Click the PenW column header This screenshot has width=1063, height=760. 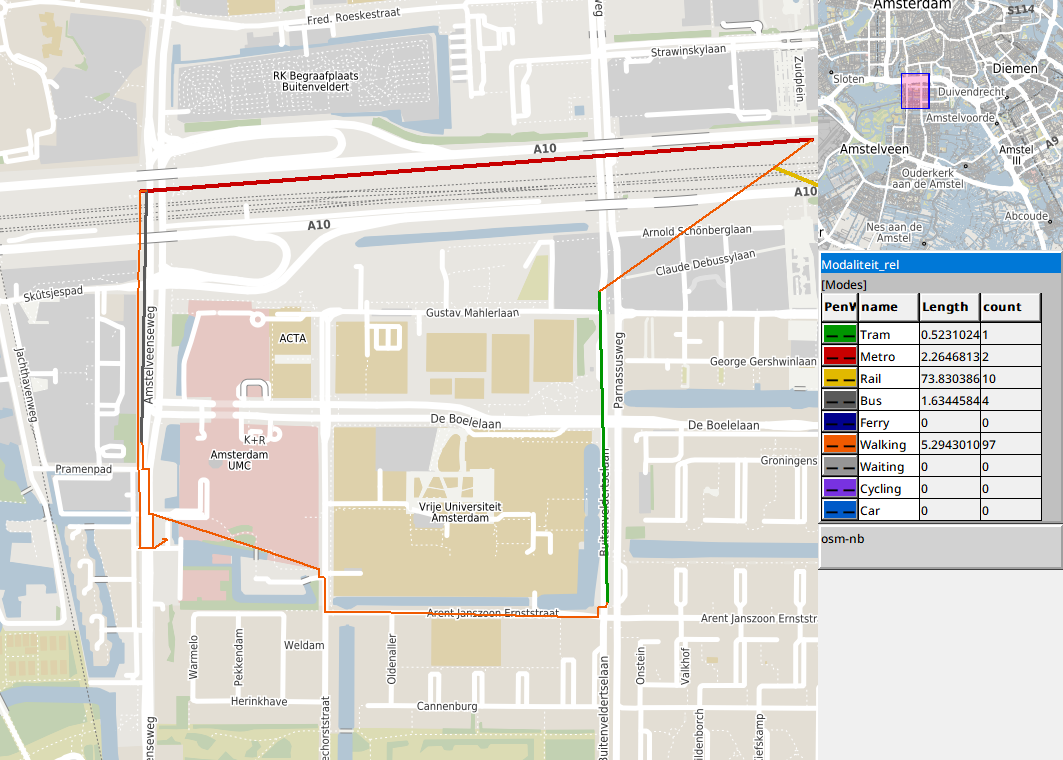click(x=840, y=307)
